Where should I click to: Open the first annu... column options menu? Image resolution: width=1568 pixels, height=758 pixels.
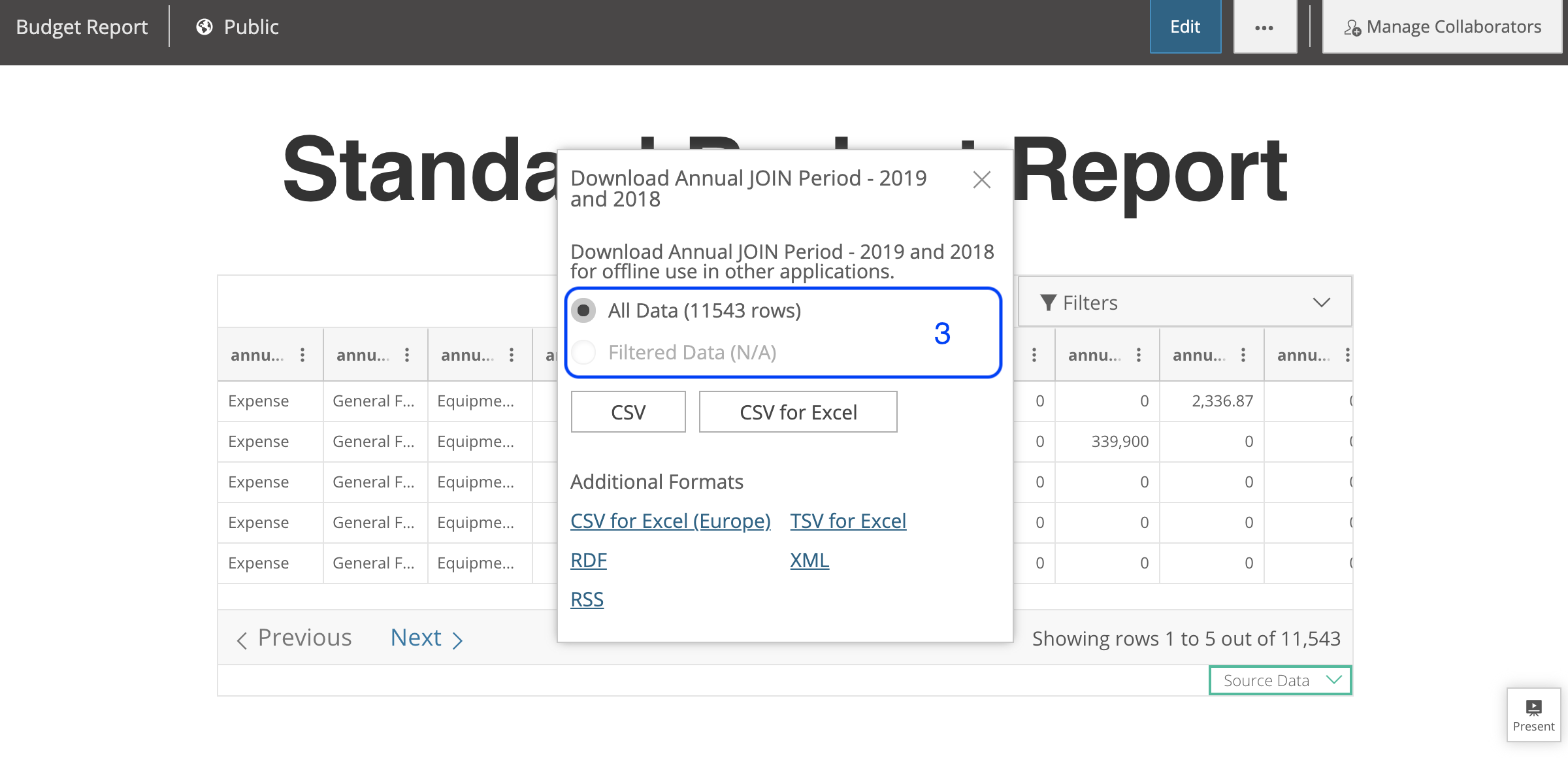pos(302,355)
